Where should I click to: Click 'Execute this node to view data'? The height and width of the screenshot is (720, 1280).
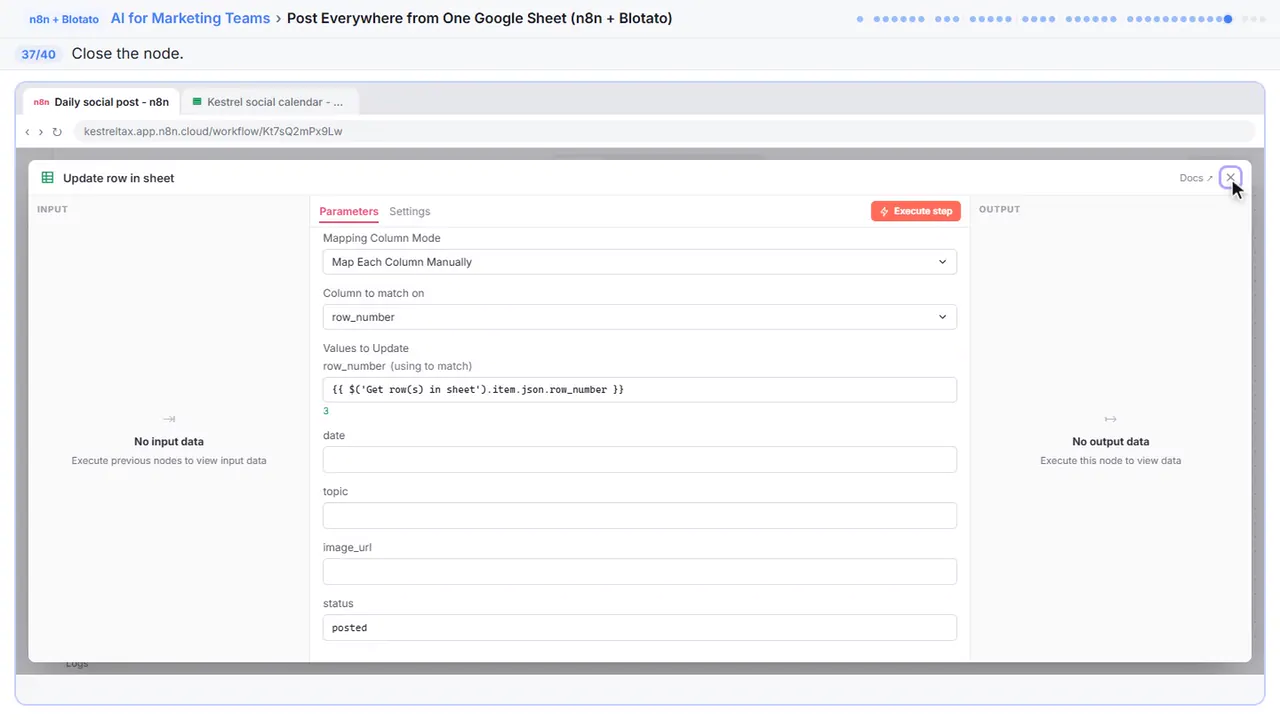tap(1110, 461)
